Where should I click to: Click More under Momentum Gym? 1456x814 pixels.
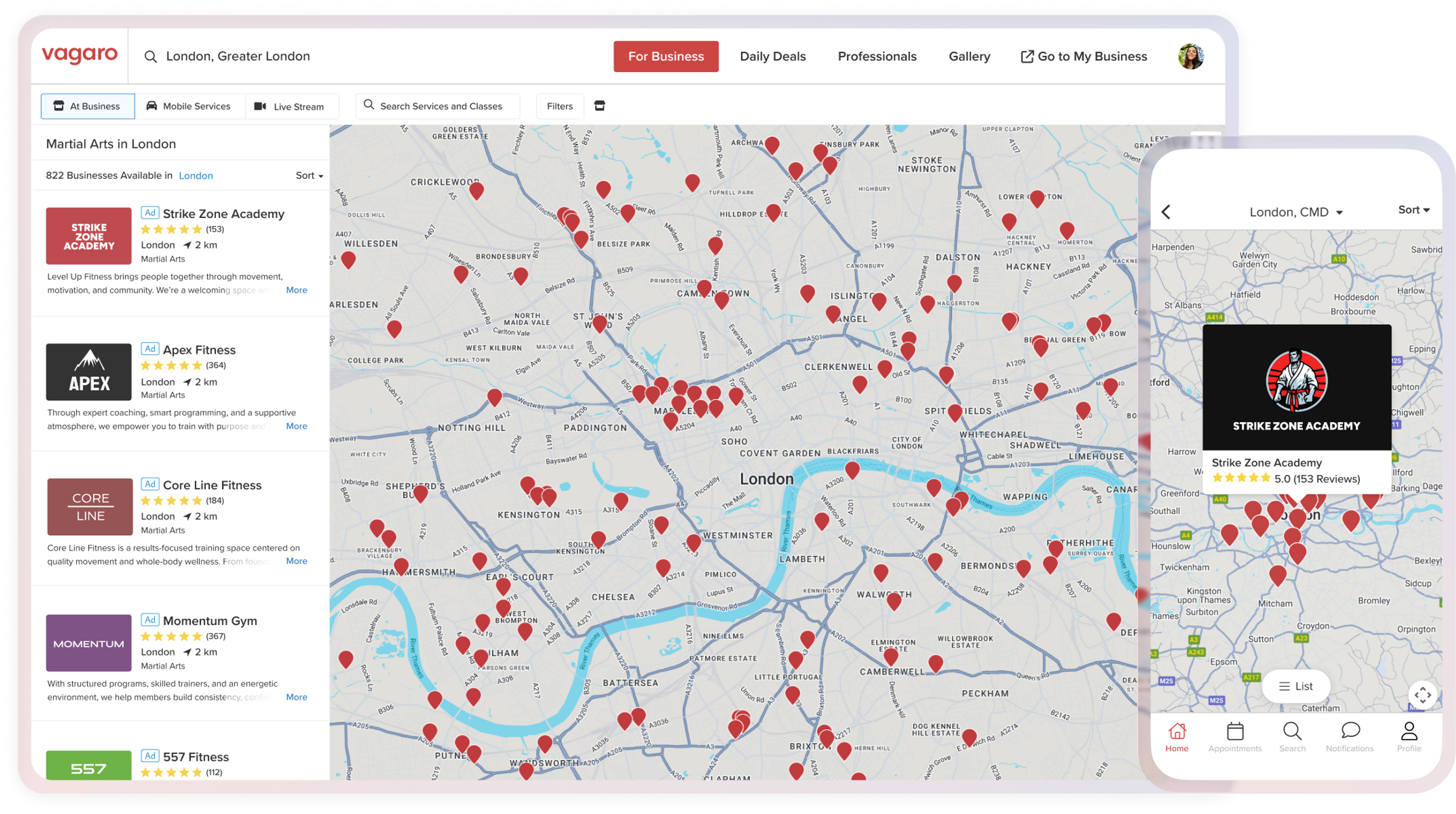(x=296, y=697)
